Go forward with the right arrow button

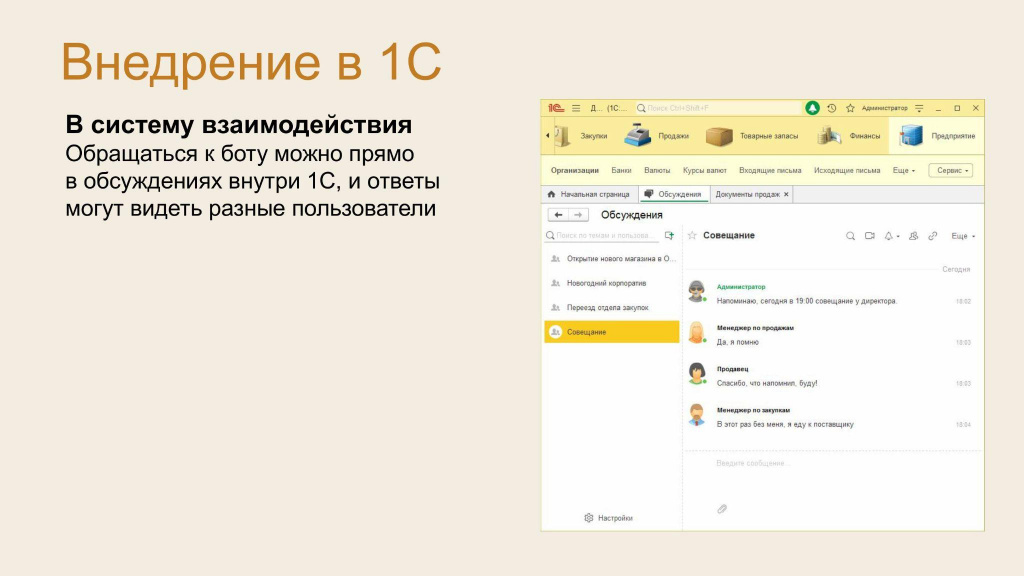click(x=578, y=215)
